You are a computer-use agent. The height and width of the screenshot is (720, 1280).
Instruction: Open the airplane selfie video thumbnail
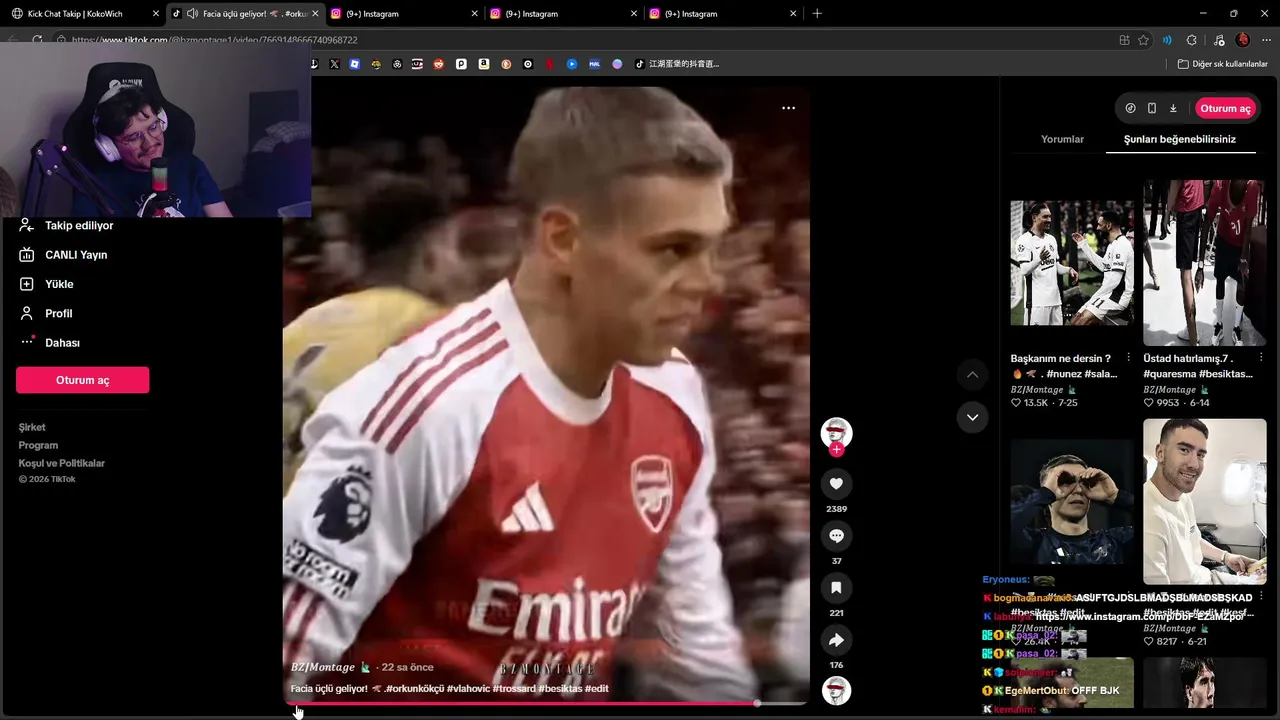pyautogui.click(x=1204, y=502)
